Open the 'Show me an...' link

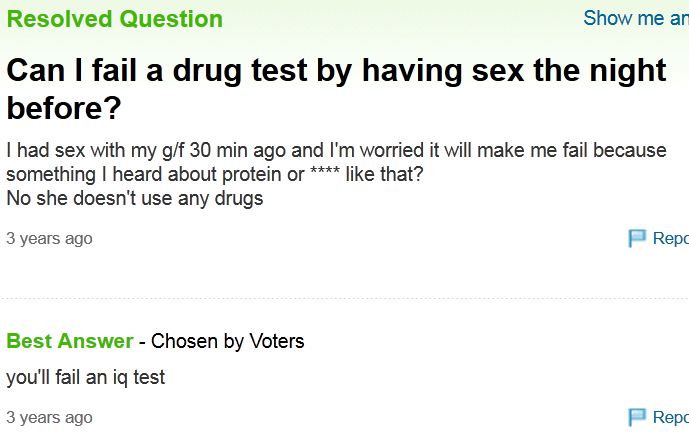click(636, 18)
